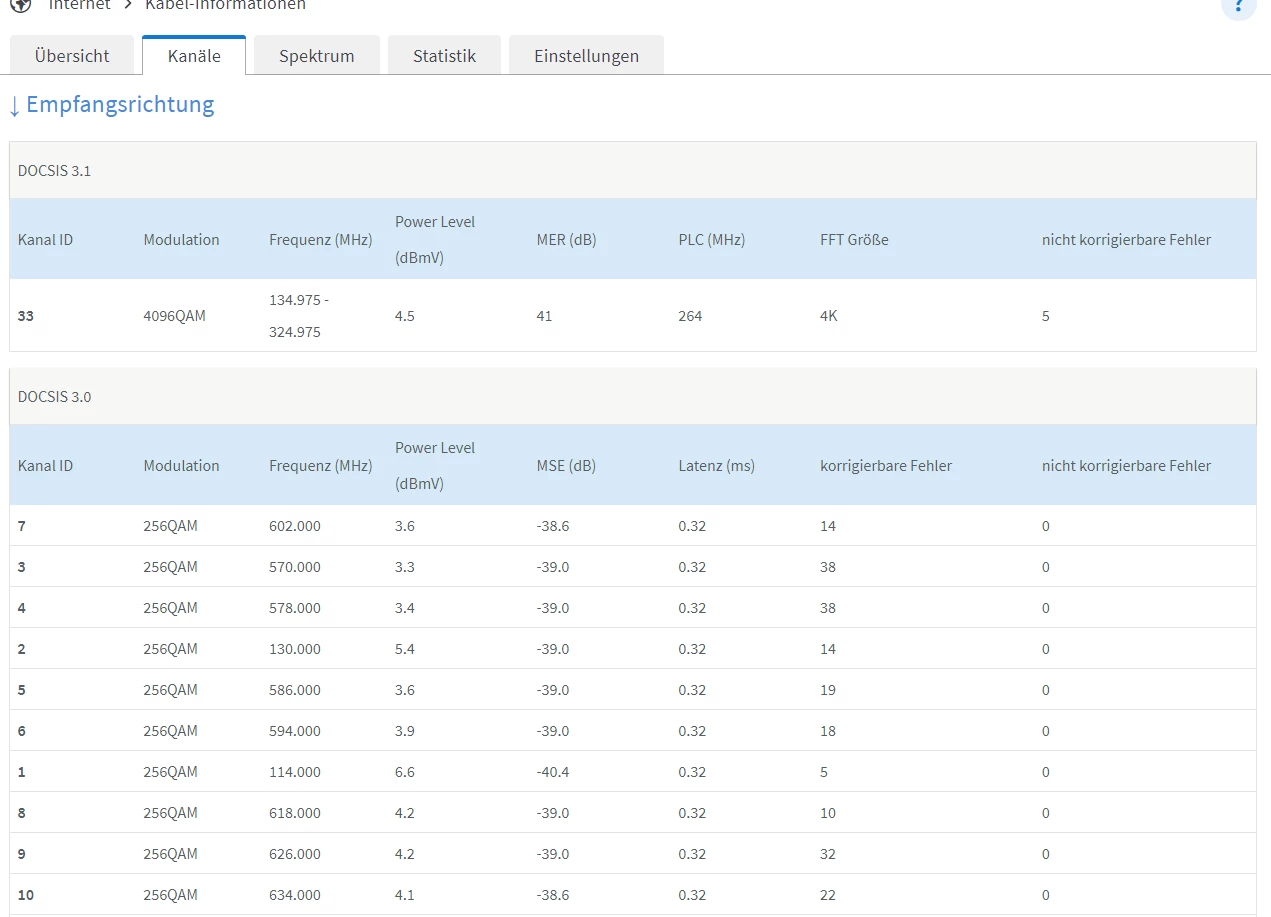Go to the Statistik tab
The height and width of the screenshot is (917, 1271).
tap(444, 56)
